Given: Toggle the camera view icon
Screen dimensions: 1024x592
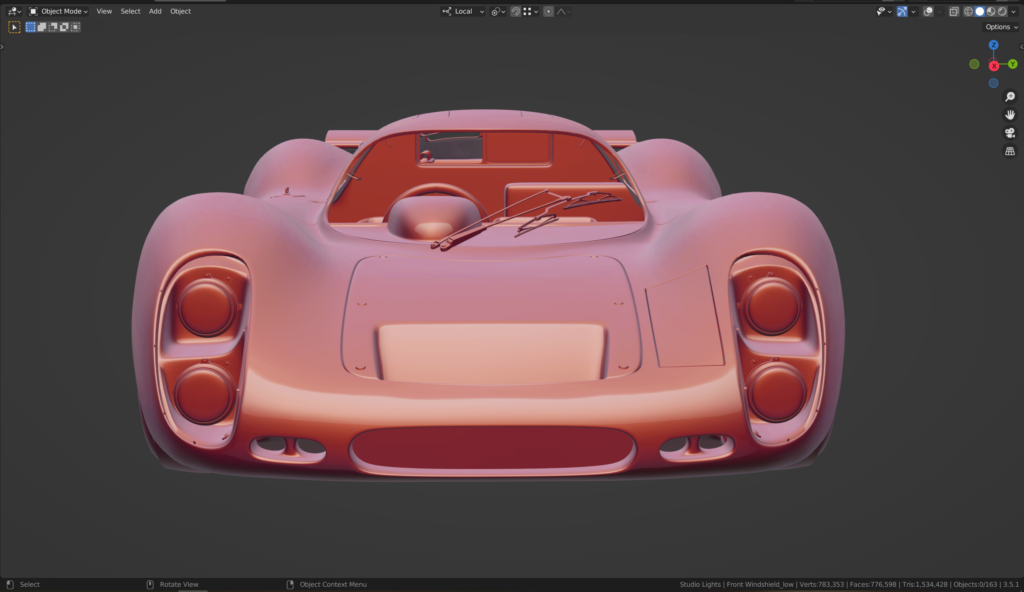Looking at the screenshot, I should pos(1010,133).
